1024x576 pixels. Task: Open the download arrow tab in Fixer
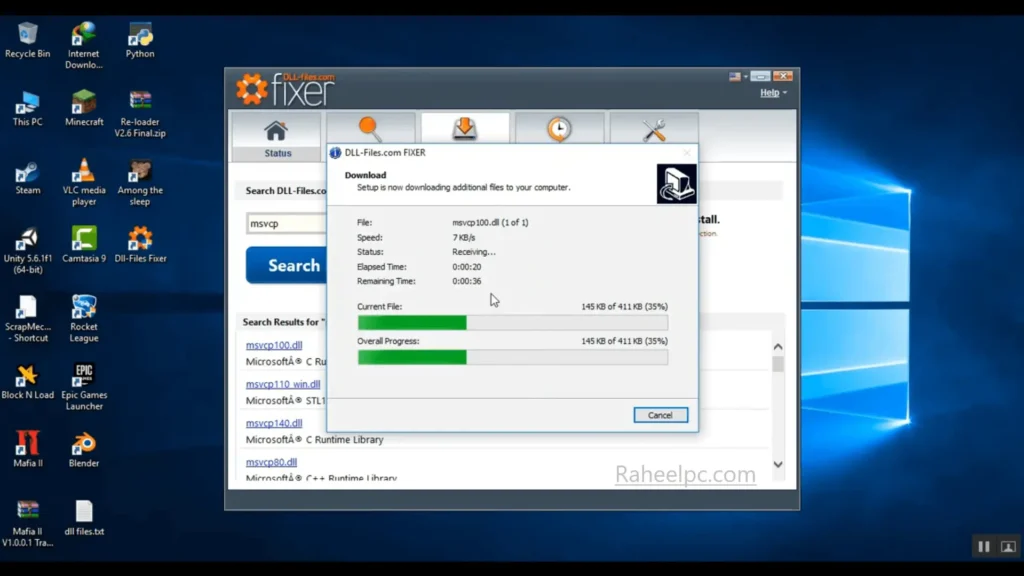click(x=465, y=129)
